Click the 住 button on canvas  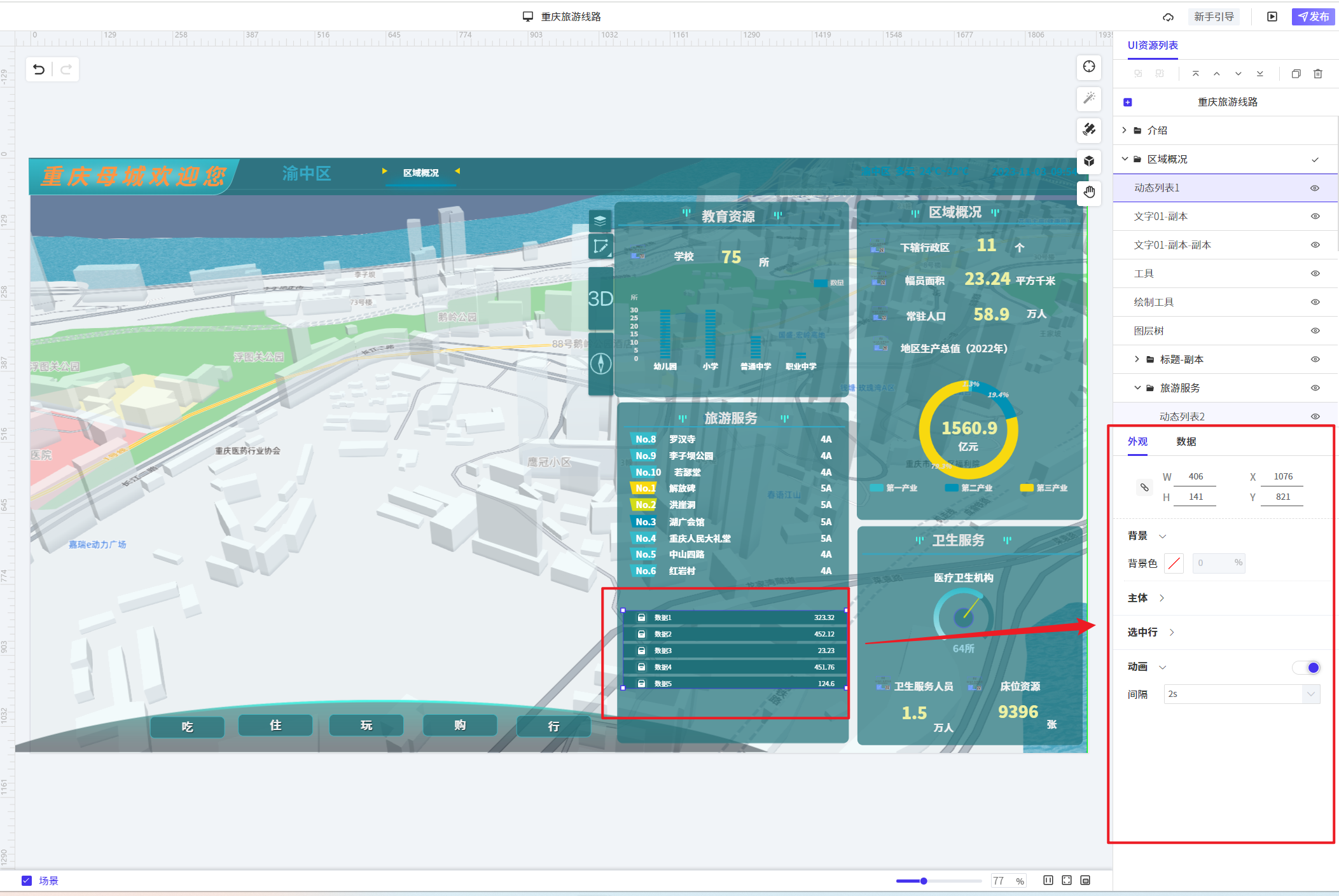click(x=275, y=726)
